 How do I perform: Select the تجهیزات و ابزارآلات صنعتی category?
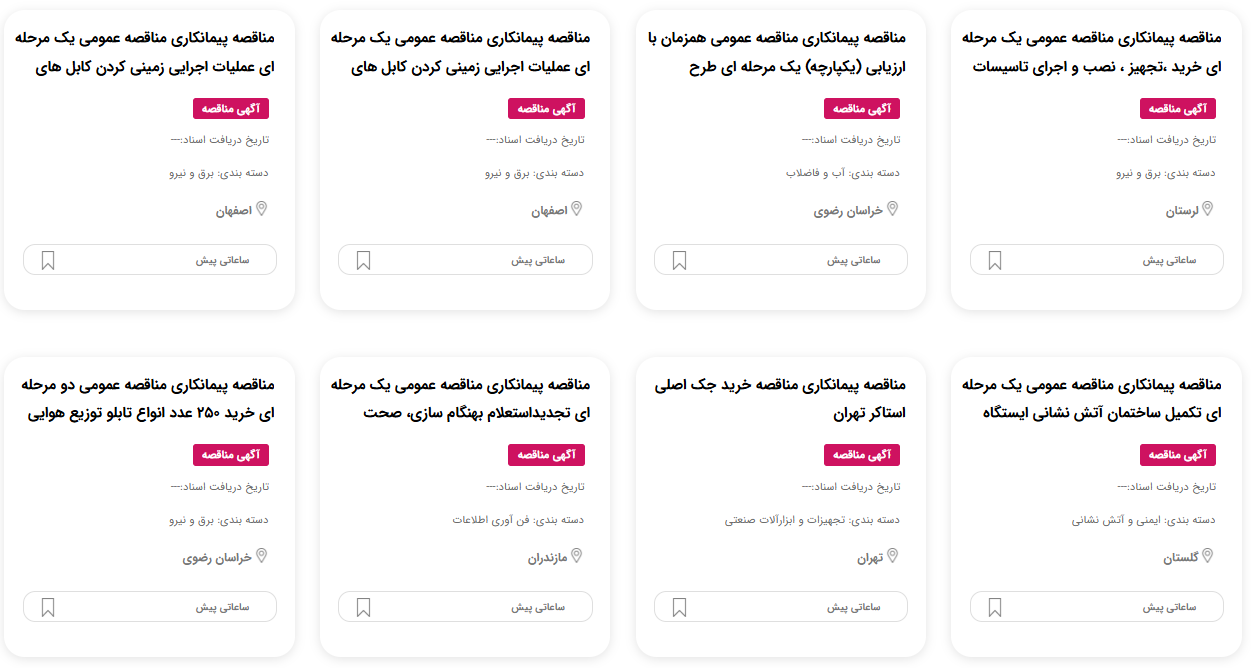tap(788, 520)
